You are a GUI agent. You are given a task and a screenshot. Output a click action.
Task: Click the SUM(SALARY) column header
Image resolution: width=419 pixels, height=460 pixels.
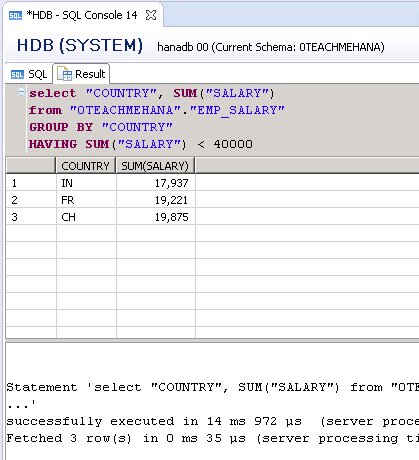tap(155, 166)
